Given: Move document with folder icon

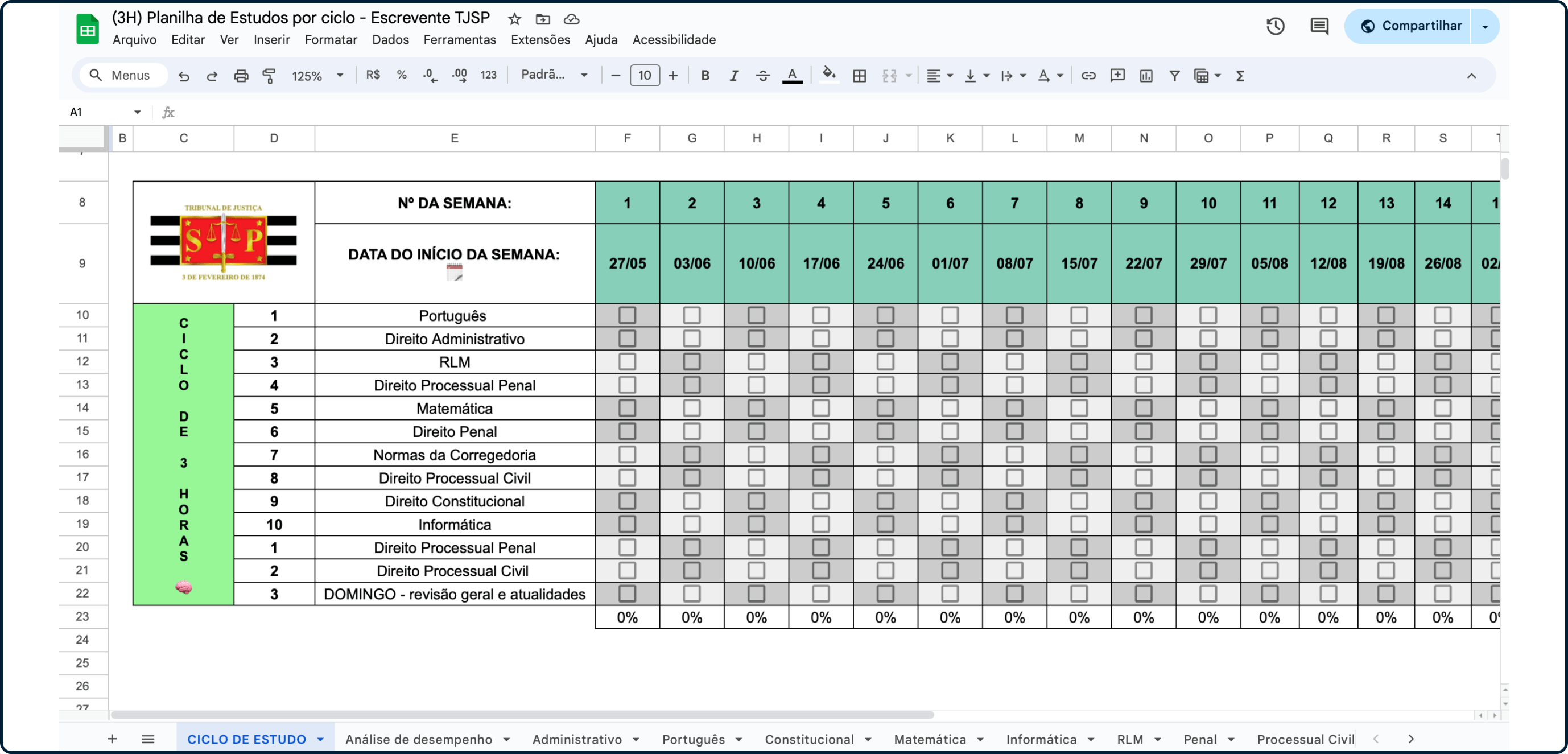Looking at the screenshot, I should [x=543, y=19].
